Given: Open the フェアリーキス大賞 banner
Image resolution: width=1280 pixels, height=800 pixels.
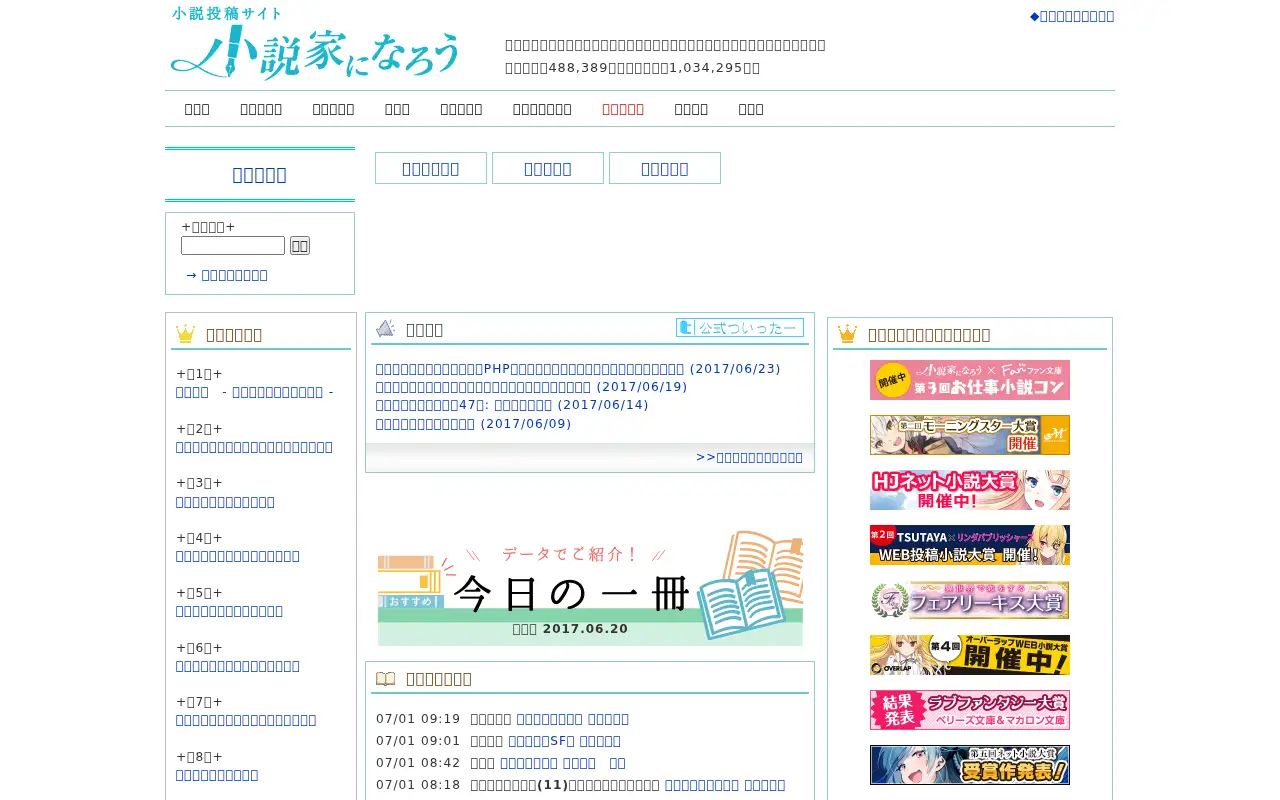Looking at the screenshot, I should tap(970, 600).
